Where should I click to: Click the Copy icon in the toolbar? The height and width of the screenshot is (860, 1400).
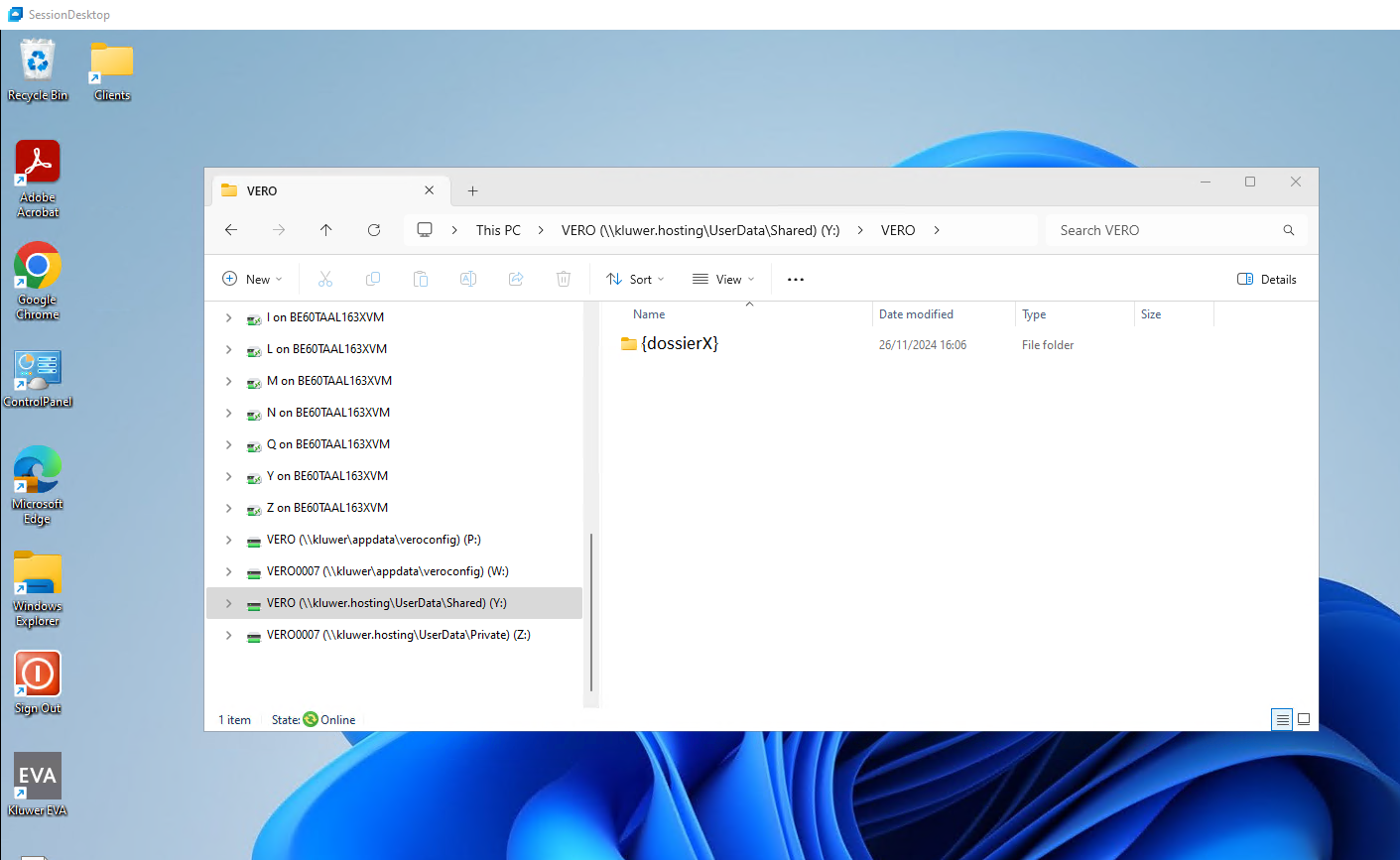click(373, 279)
